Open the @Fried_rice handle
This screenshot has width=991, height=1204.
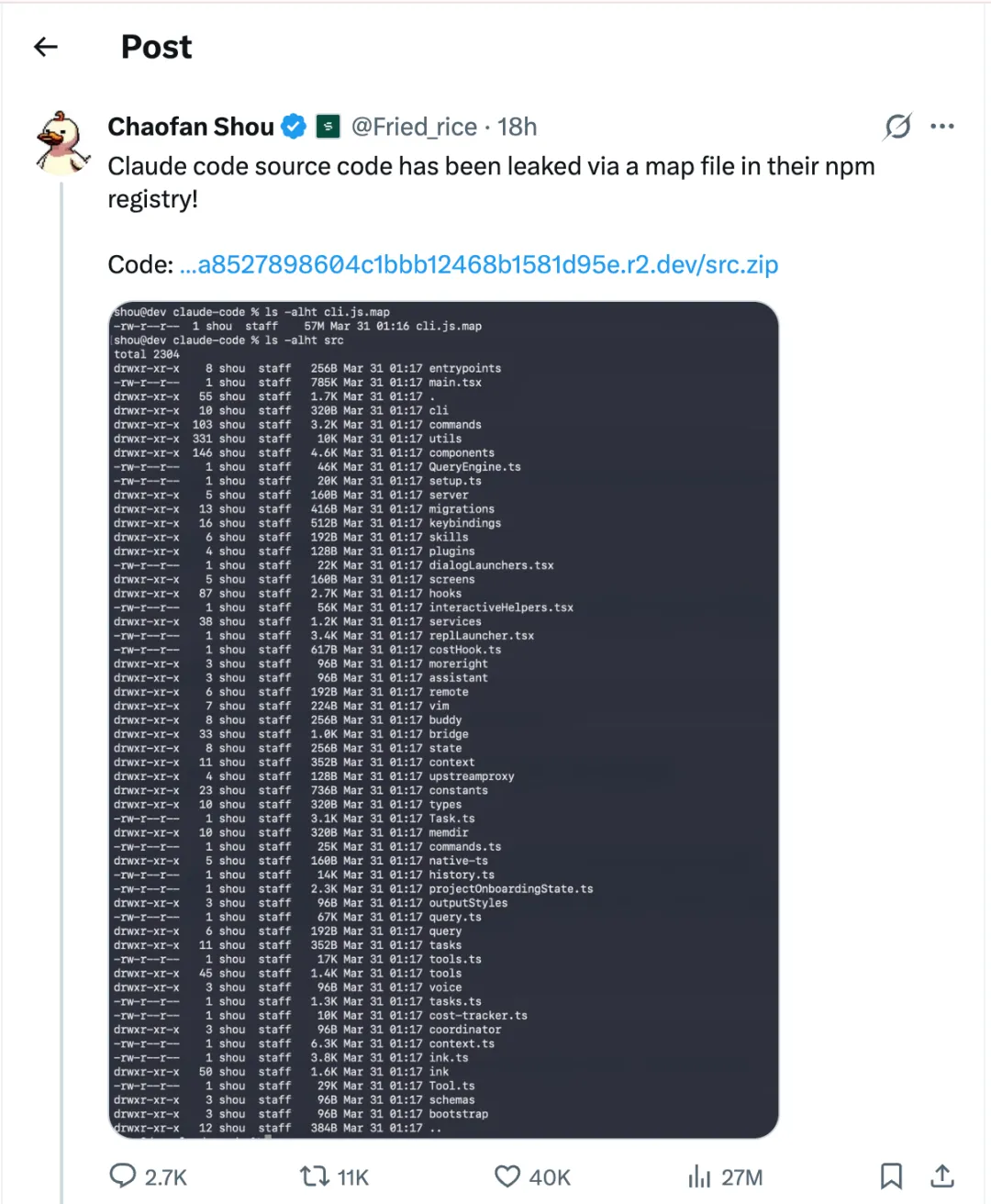(414, 127)
